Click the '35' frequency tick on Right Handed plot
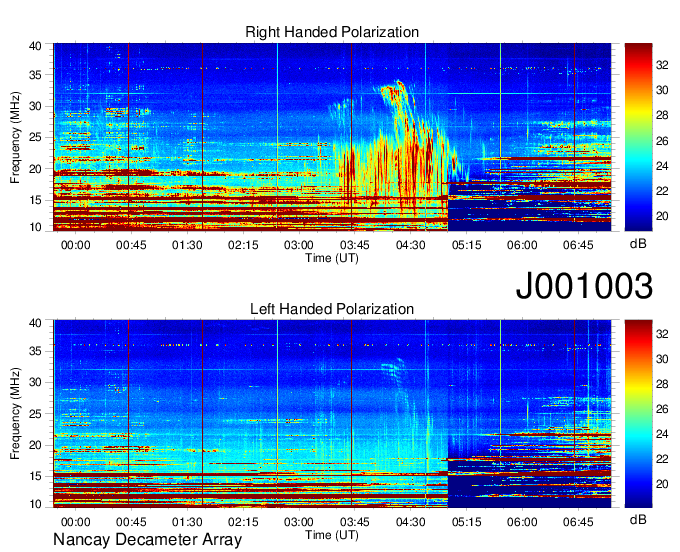Screen dimensions: 680x552 [35, 75]
